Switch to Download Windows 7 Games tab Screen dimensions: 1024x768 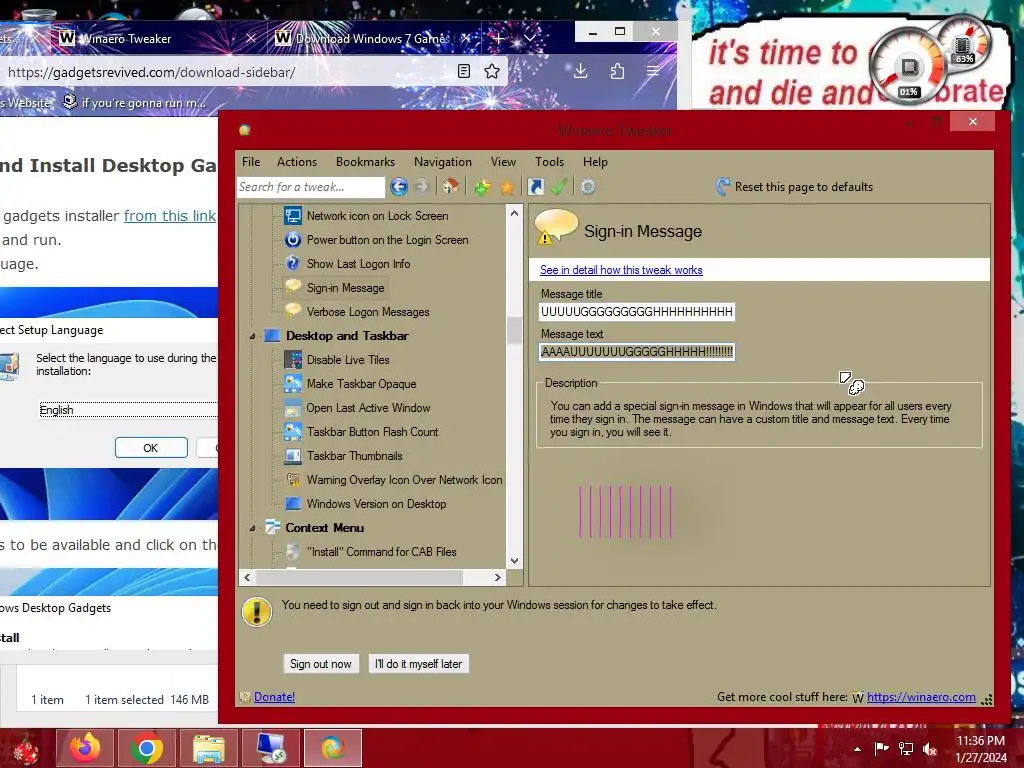372,39
